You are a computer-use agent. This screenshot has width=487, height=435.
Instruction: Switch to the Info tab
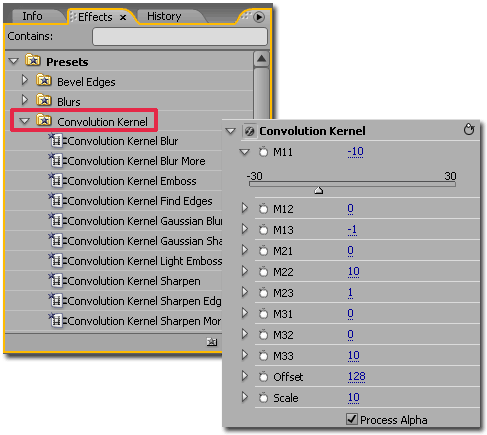pos(32,16)
